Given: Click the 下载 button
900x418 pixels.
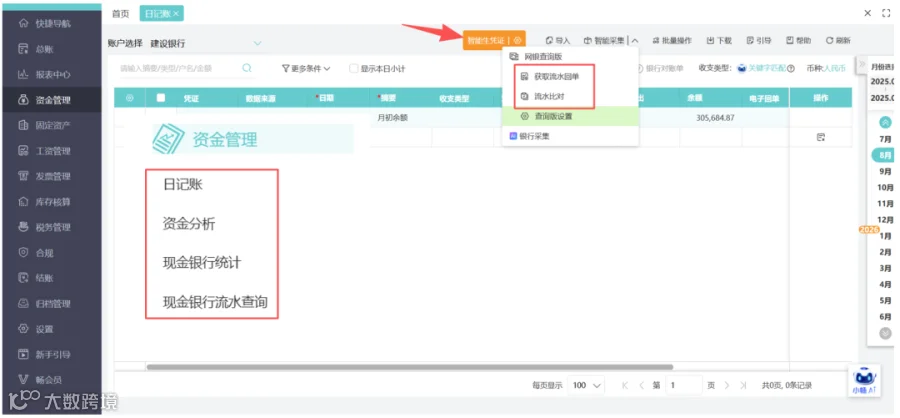Looking at the screenshot, I should point(719,40).
